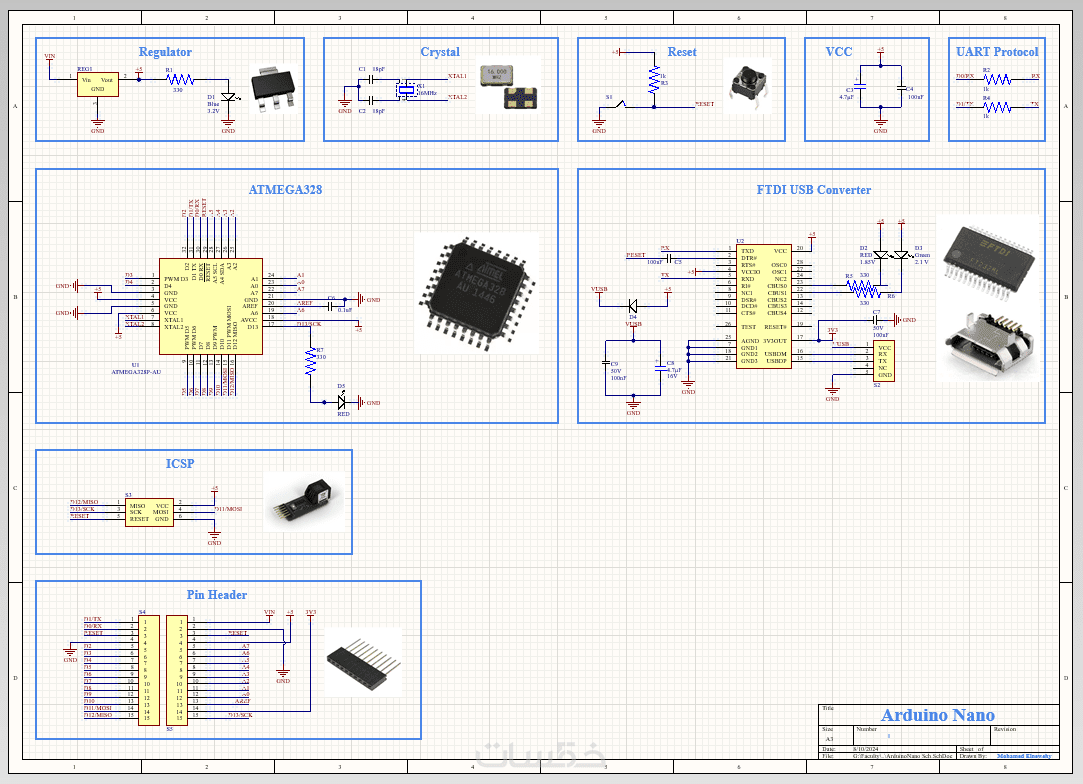Click the voltage regulator package photo

(274, 88)
